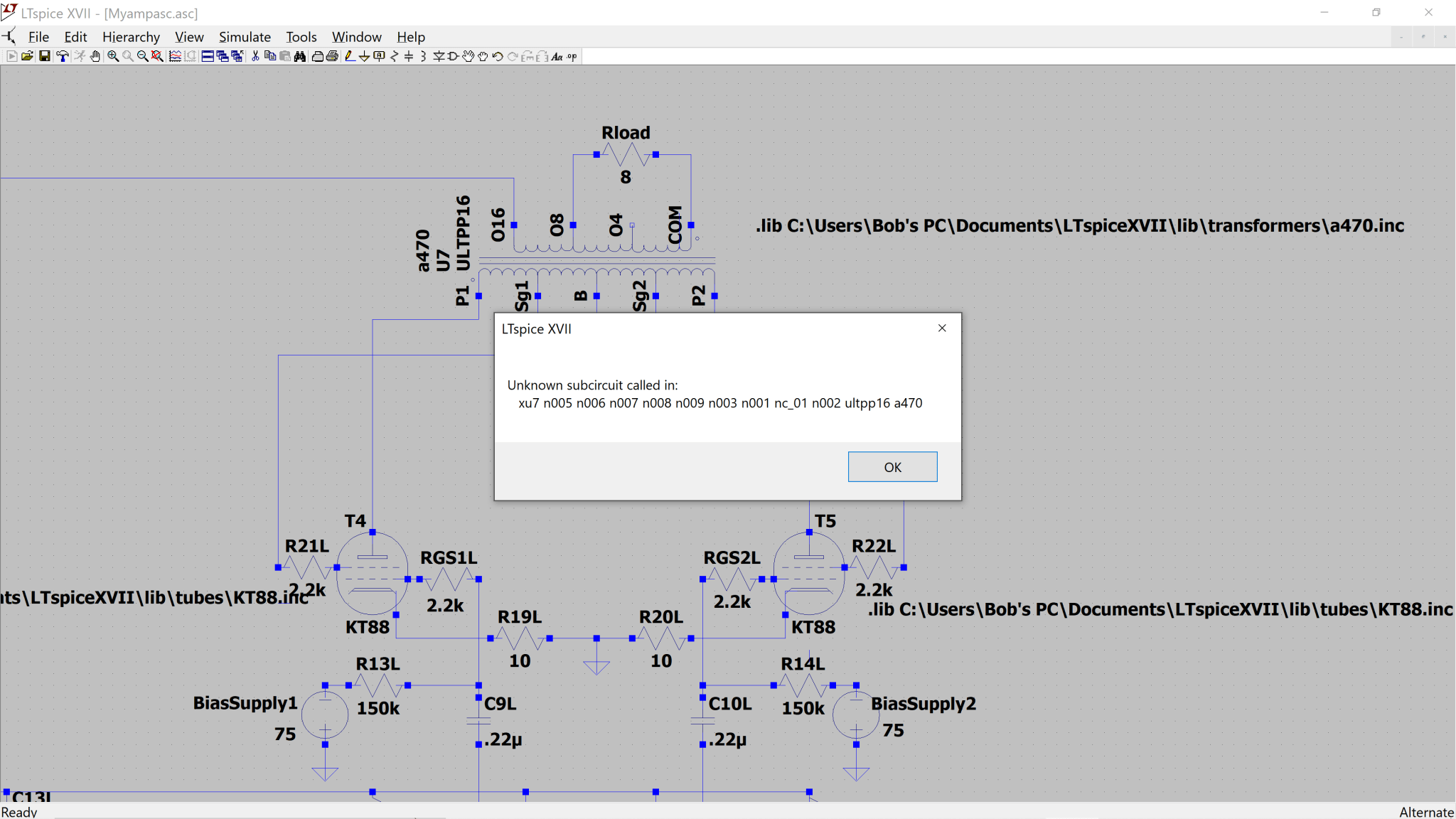Click the Print Setup icon
Screen dimensions: 1456x819
click(x=317, y=56)
